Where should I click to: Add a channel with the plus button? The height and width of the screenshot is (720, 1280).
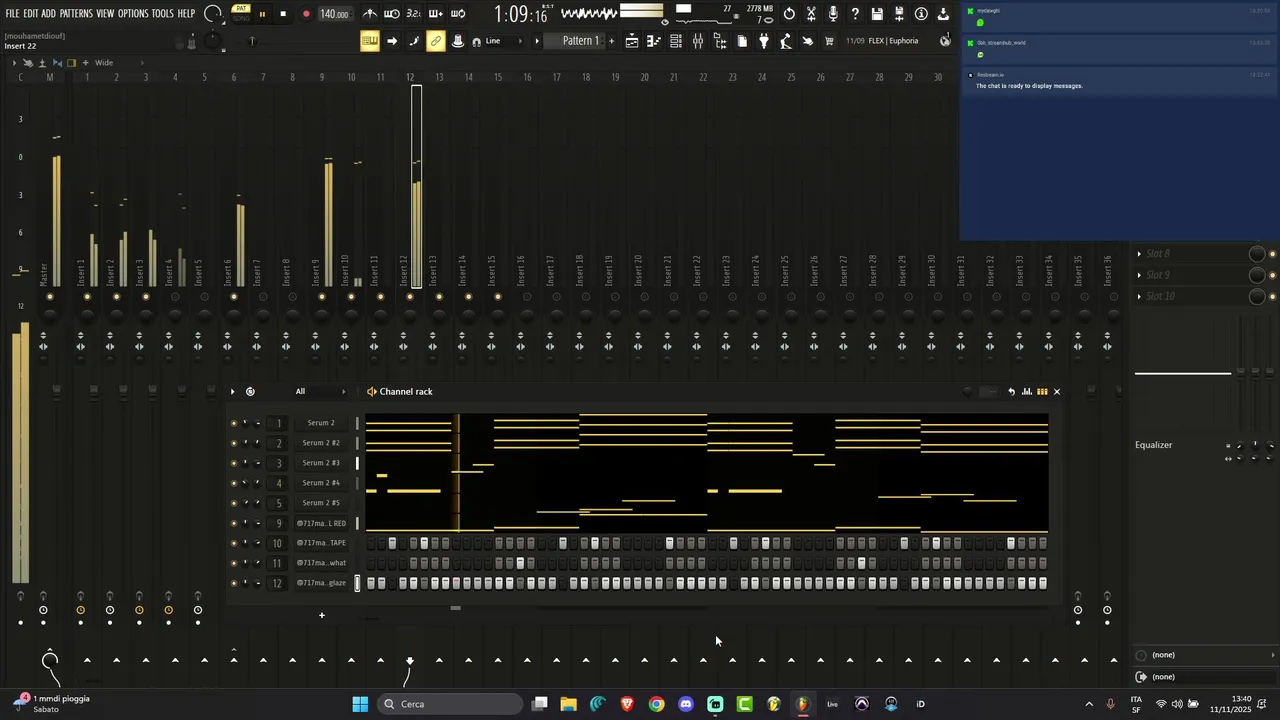(x=322, y=615)
